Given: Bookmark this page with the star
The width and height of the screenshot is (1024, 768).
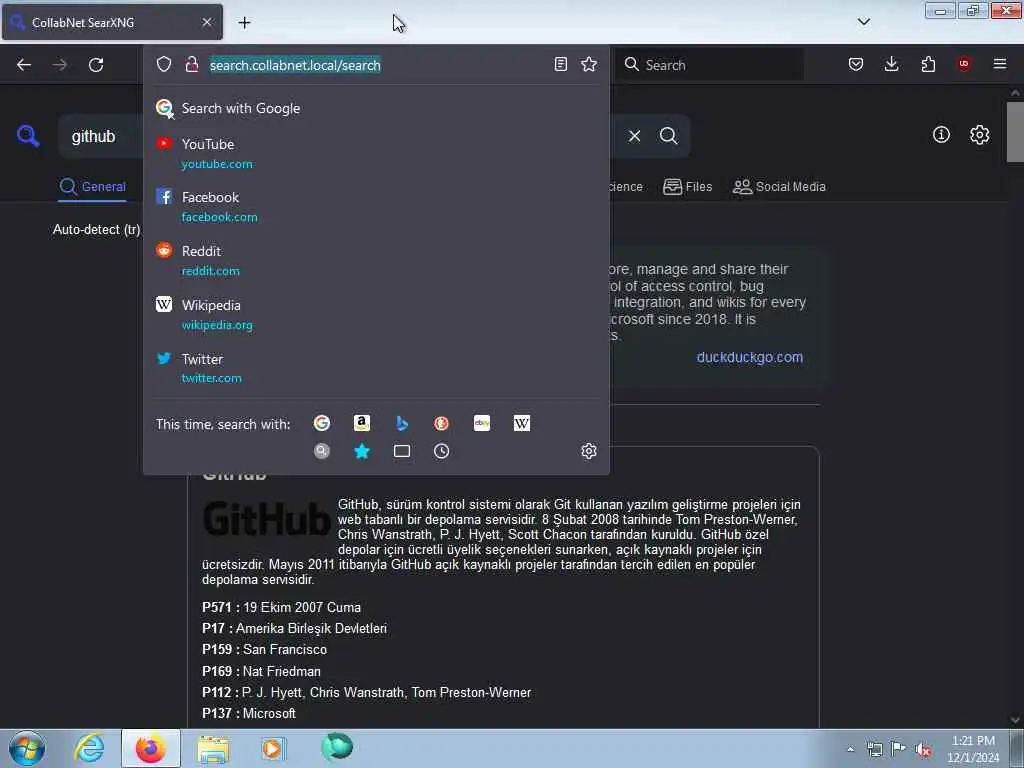Looking at the screenshot, I should 589,64.
